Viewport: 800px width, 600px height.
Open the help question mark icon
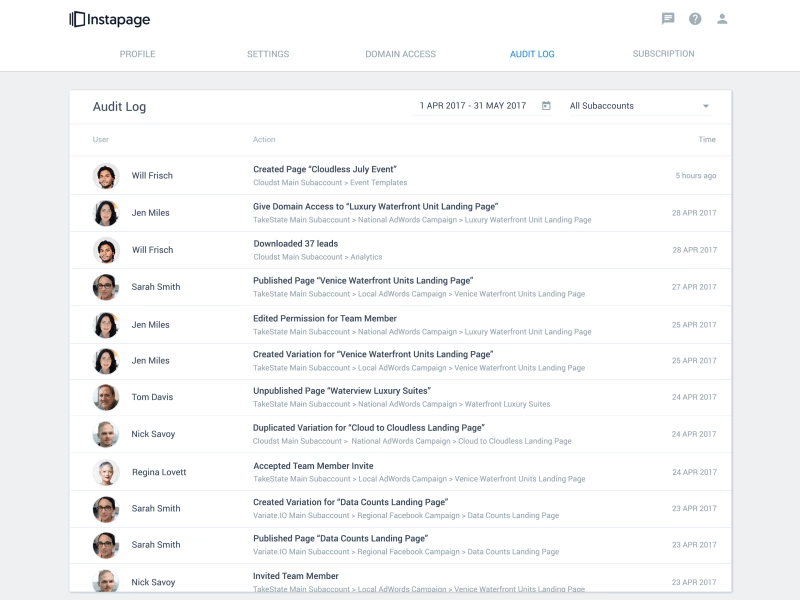click(695, 19)
